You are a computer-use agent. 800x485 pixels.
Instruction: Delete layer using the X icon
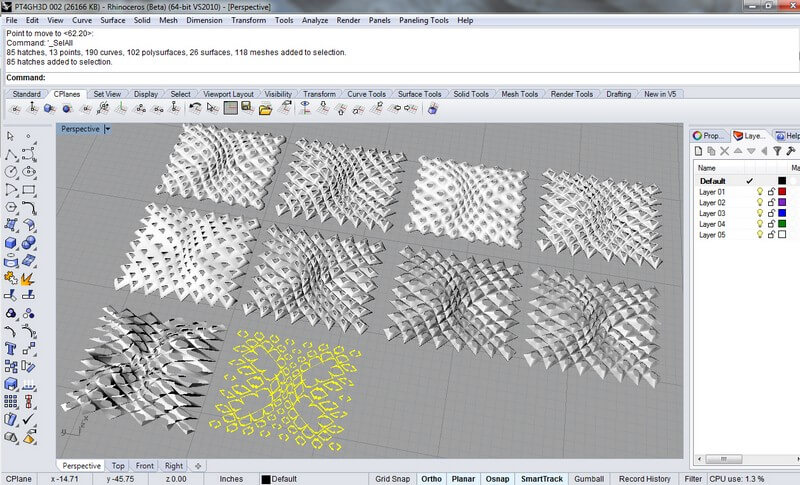coord(725,151)
